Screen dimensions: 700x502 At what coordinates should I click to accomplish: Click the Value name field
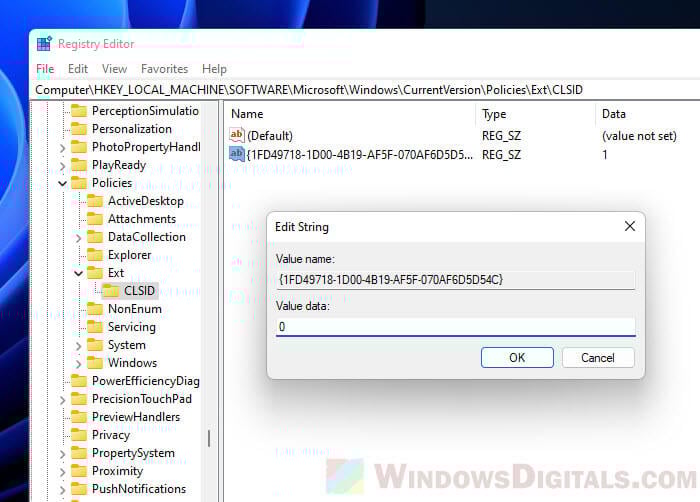point(455,280)
